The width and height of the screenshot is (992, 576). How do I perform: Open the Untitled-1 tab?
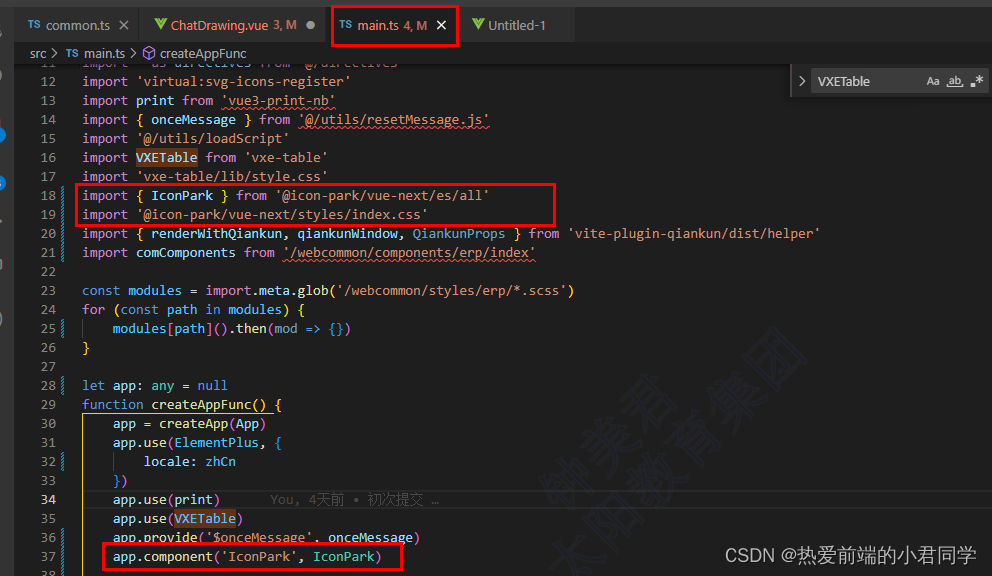[517, 24]
